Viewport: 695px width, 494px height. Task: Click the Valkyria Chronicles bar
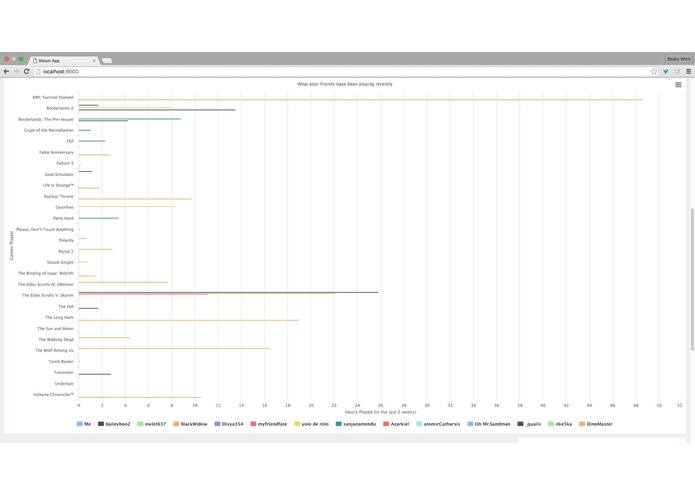pyautogui.click(x=140, y=397)
